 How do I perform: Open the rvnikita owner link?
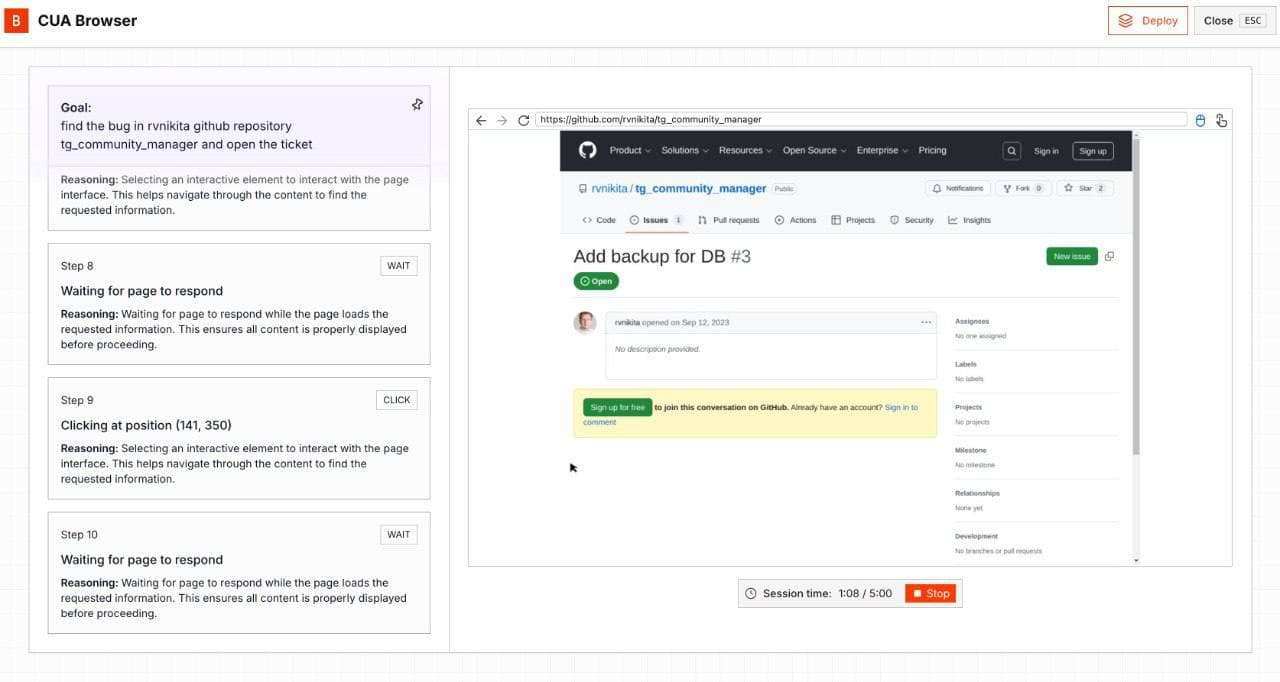pos(608,188)
